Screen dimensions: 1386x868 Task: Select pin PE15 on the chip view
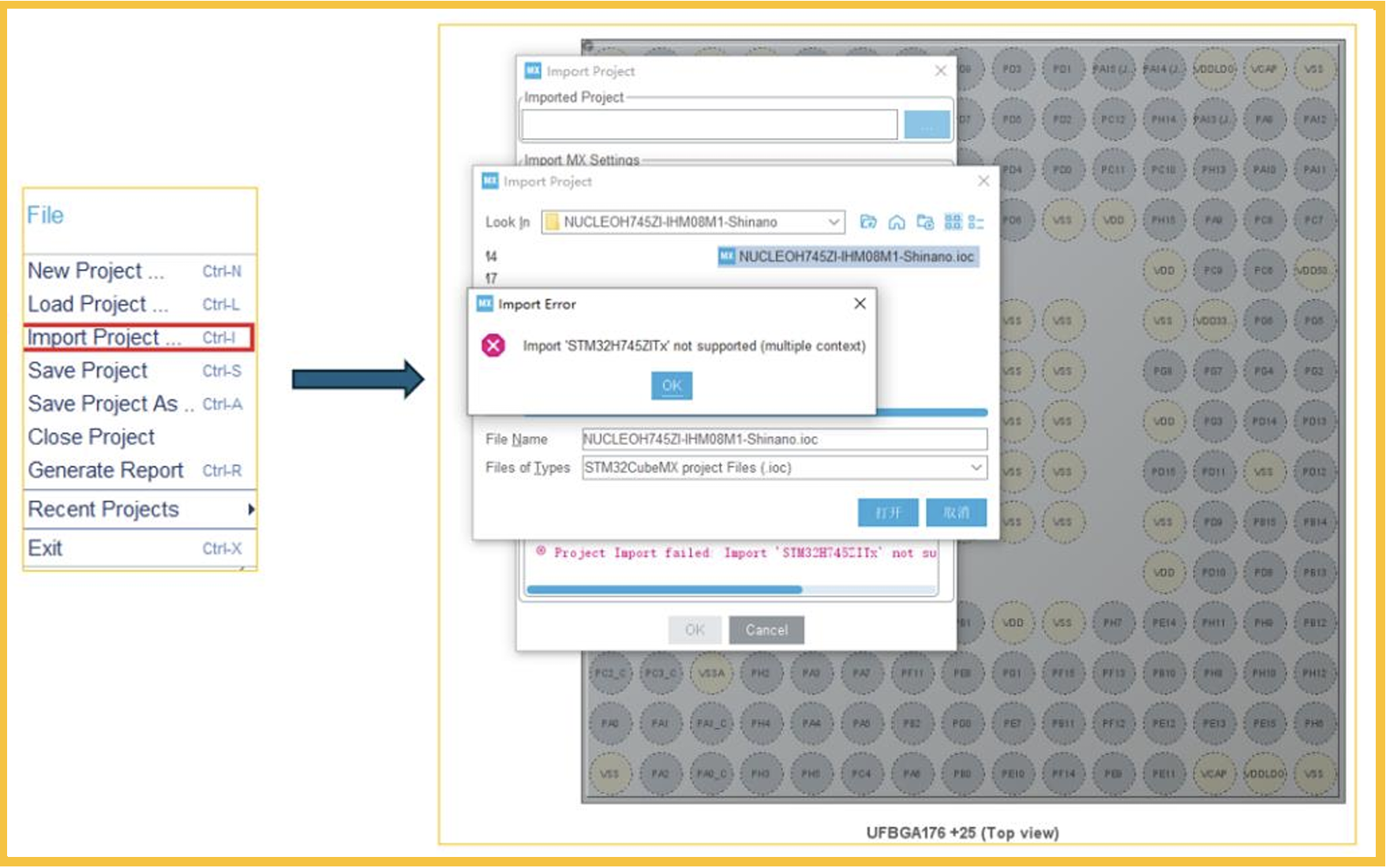pyautogui.click(x=1264, y=723)
